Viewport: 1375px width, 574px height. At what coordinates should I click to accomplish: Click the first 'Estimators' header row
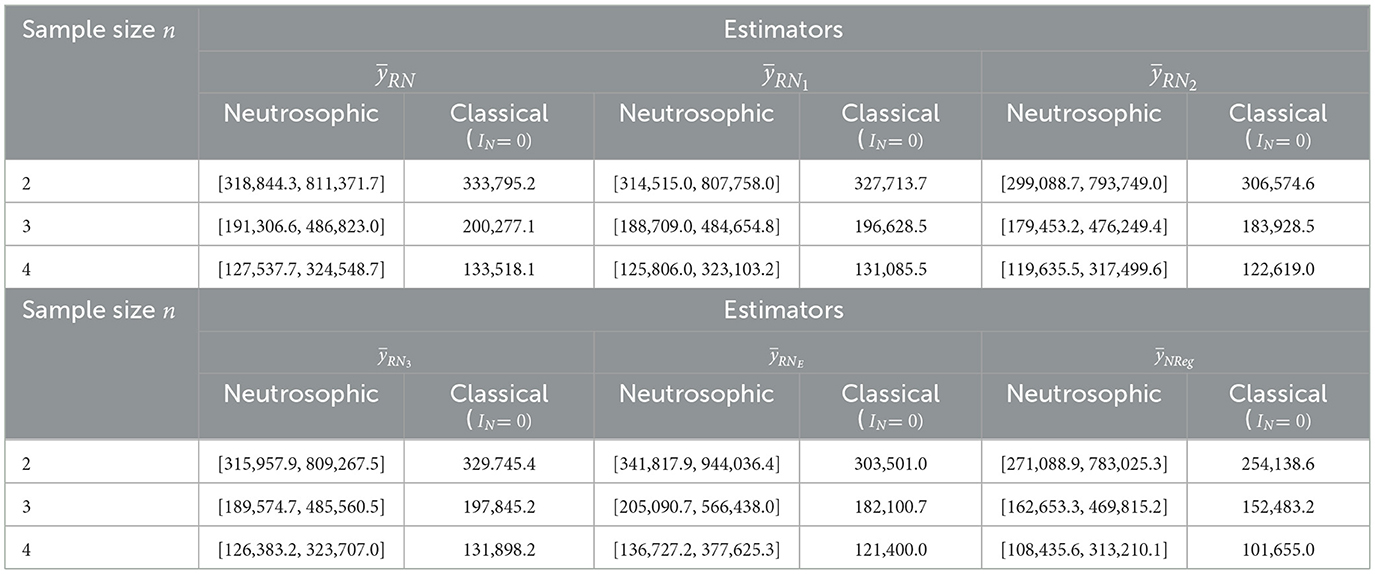(x=783, y=29)
